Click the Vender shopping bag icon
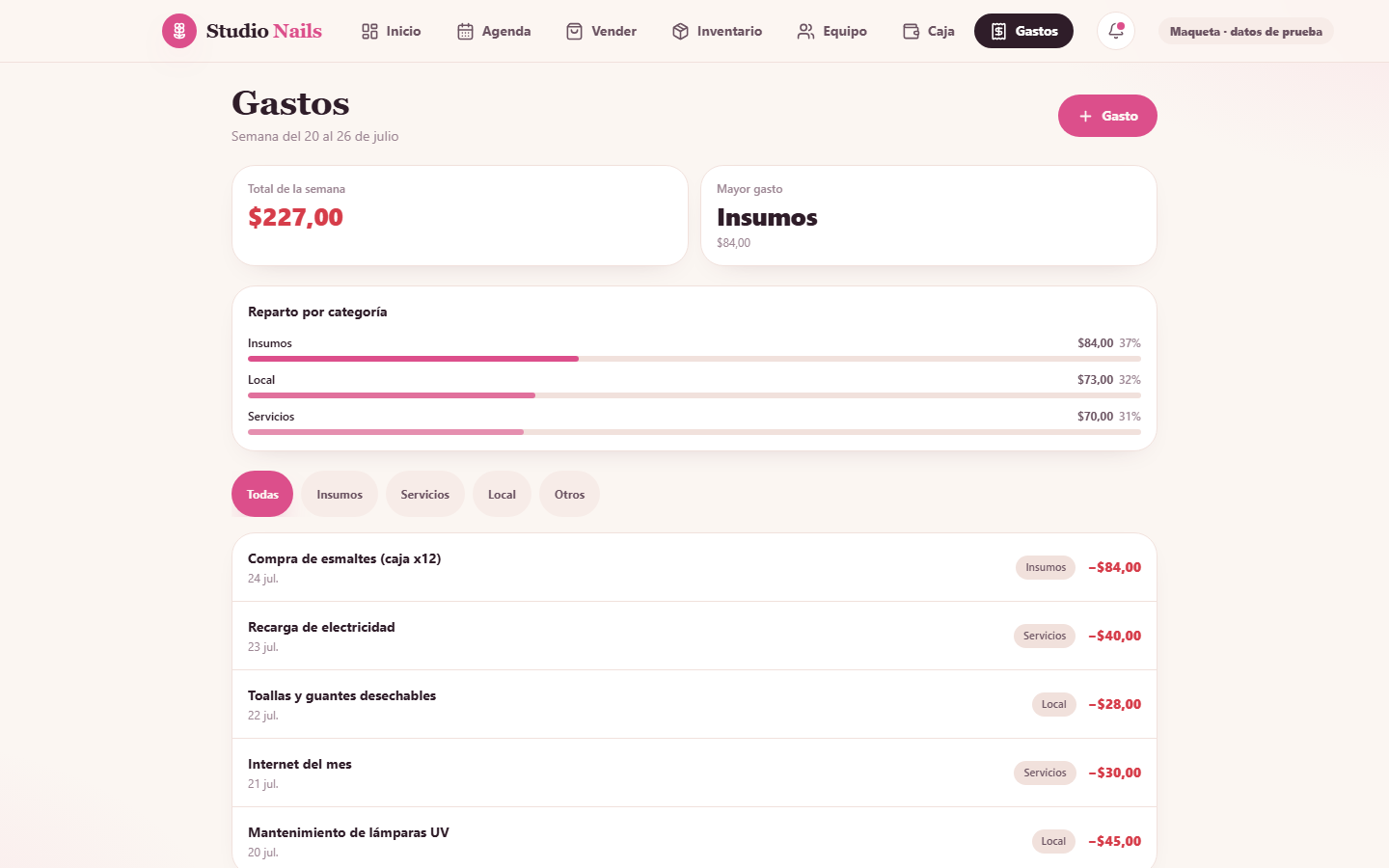Viewport: 1389px width, 868px height. tap(574, 32)
